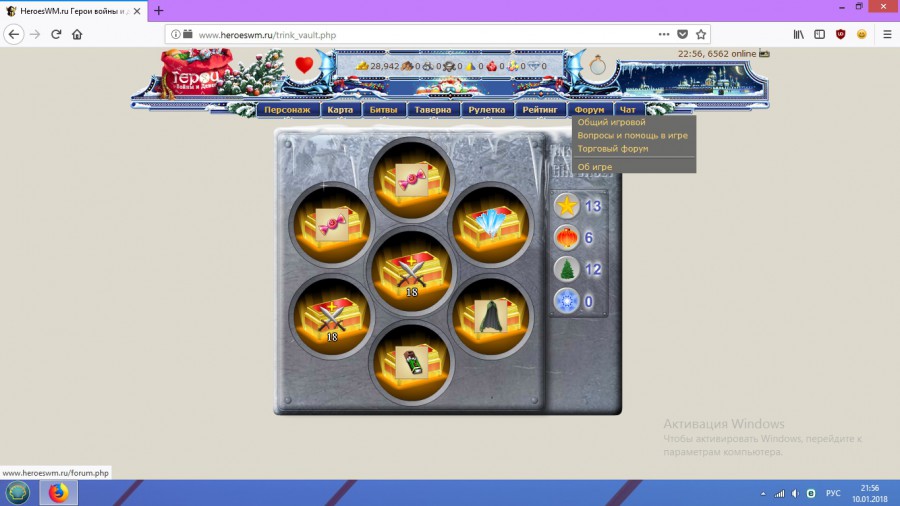Switch input language РУС
The image size is (900, 506).
tap(833, 493)
